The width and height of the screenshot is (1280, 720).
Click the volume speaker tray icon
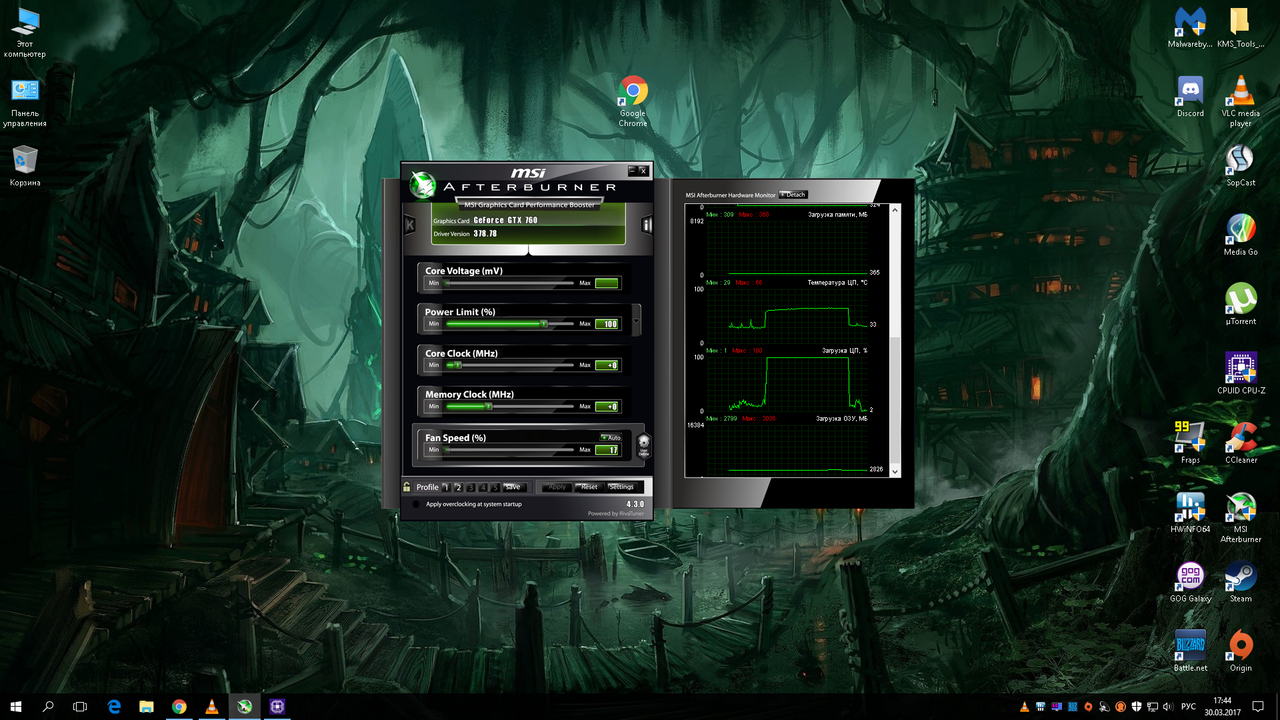click(x=1169, y=707)
